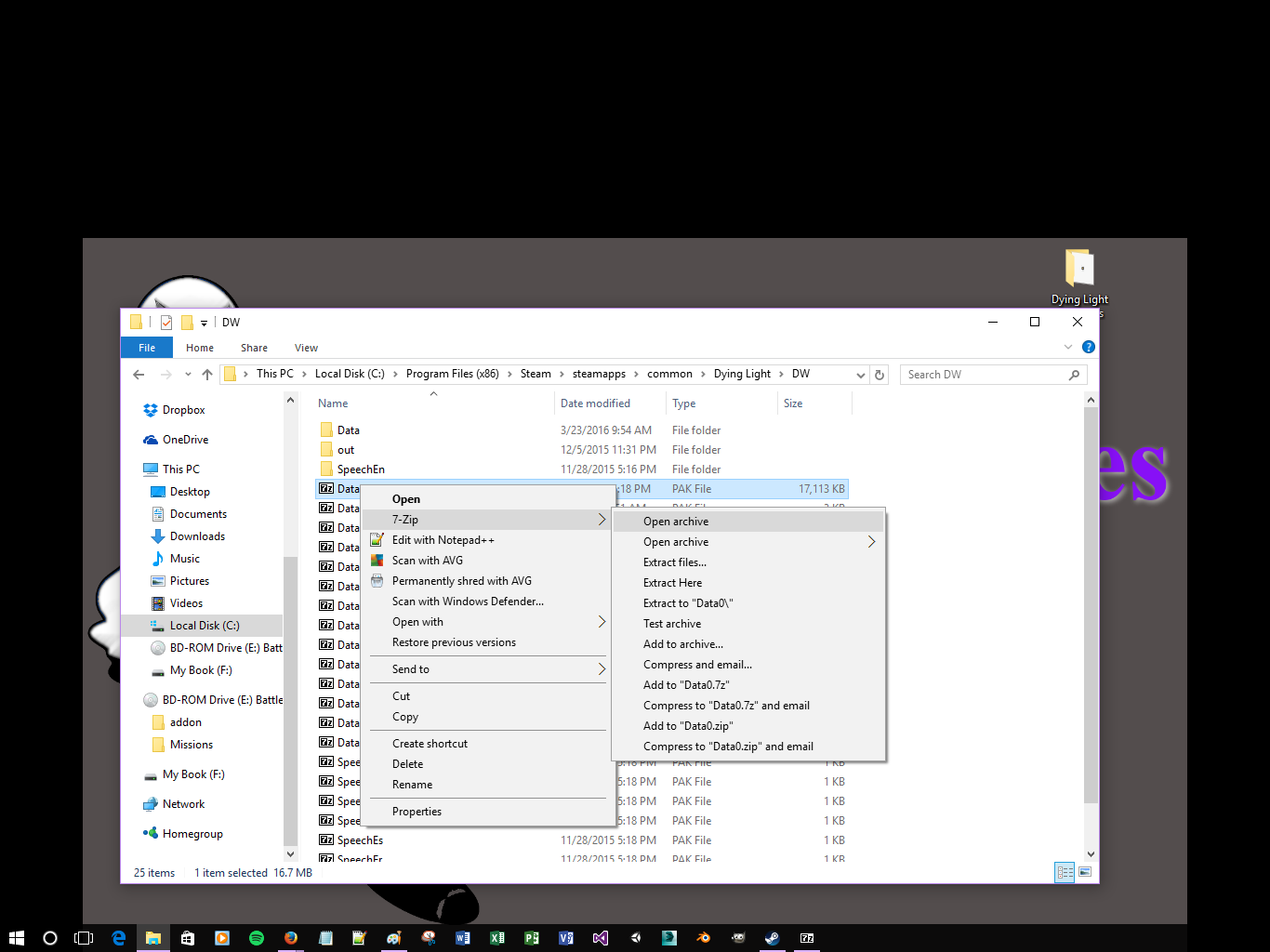Open Visual Studio from the taskbar
The image size is (1270, 952).
[601, 938]
